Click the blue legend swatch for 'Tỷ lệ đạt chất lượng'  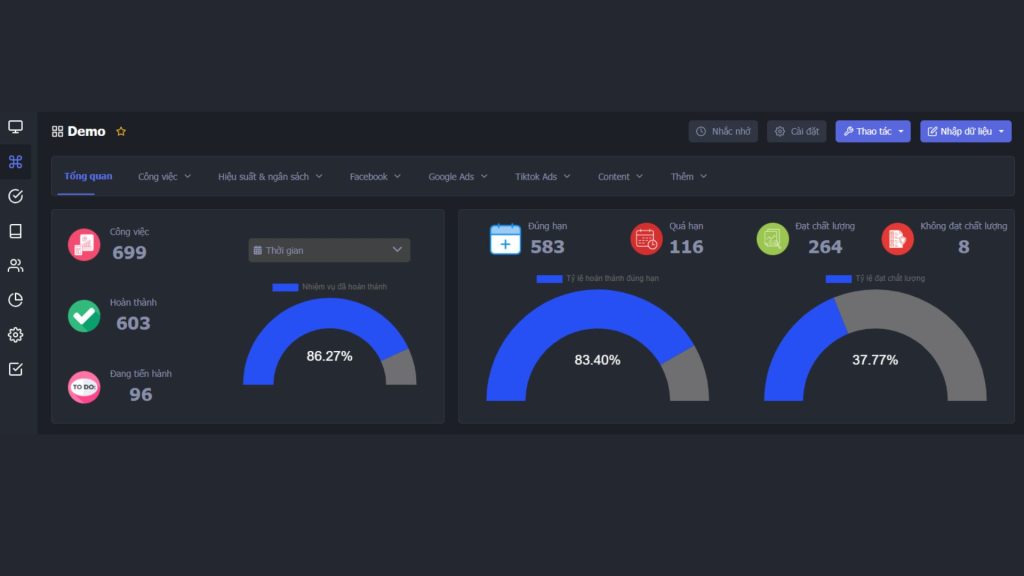point(838,278)
